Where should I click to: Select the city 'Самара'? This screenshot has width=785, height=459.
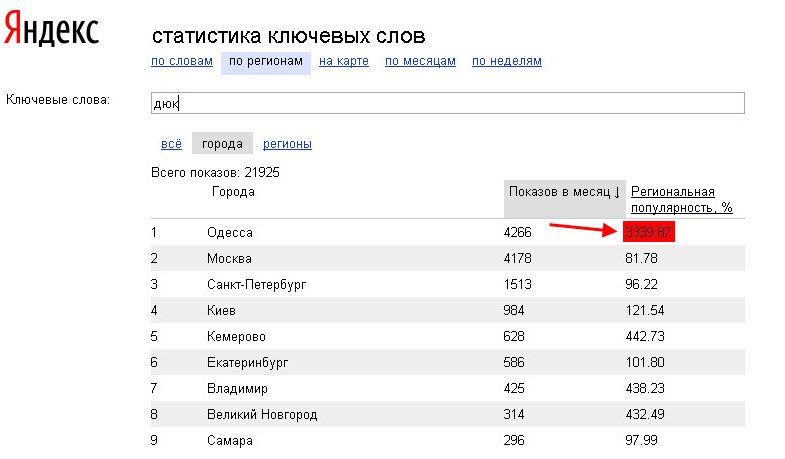coord(230,441)
